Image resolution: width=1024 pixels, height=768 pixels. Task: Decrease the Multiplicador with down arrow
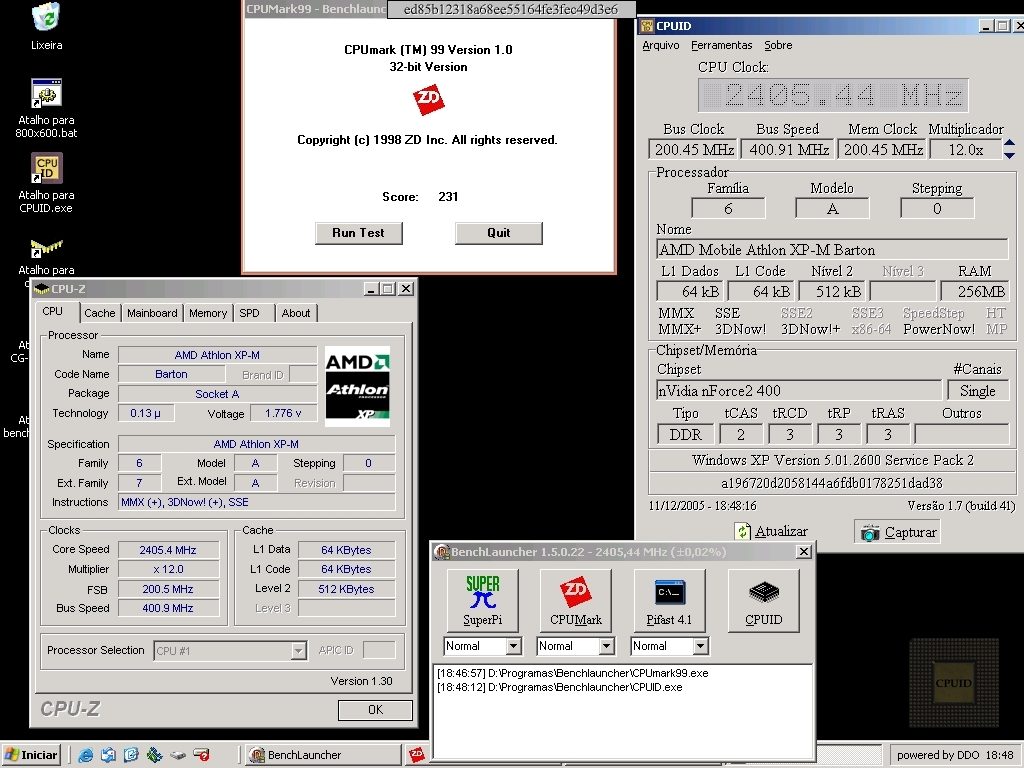[x=1009, y=155]
